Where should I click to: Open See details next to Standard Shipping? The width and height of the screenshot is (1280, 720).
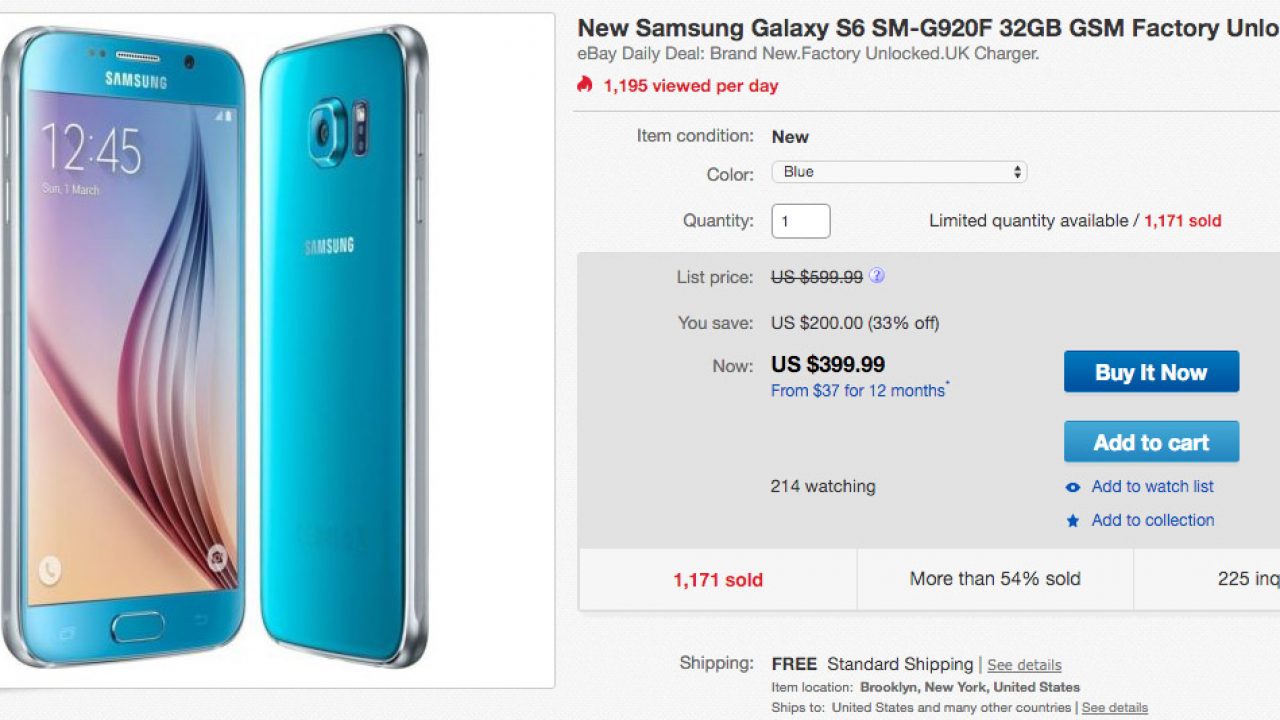tap(1024, 665)
